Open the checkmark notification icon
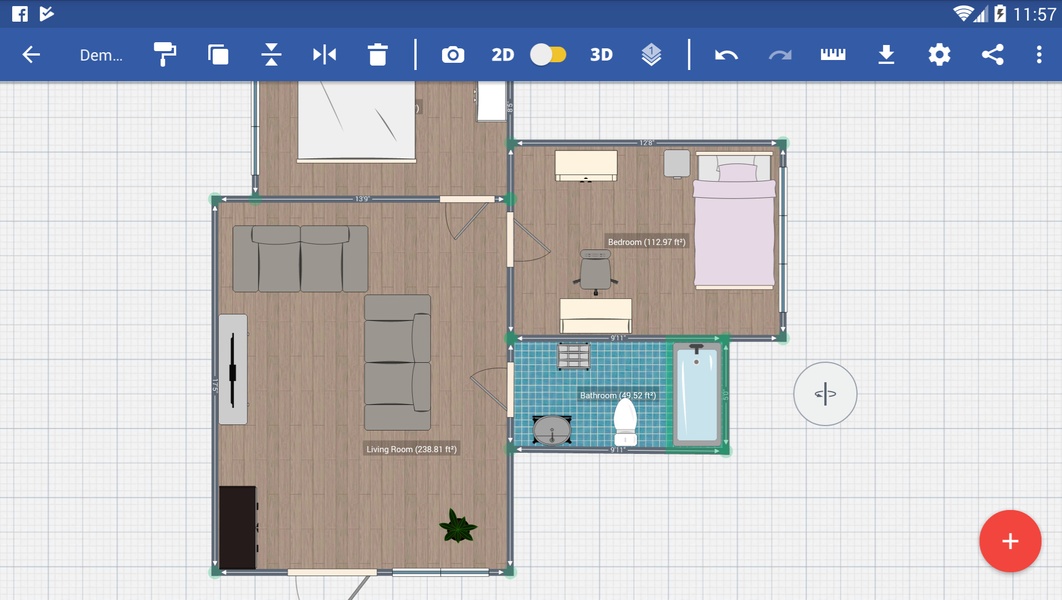This screenshot has width=1062, height=600. tap(46, 14)
